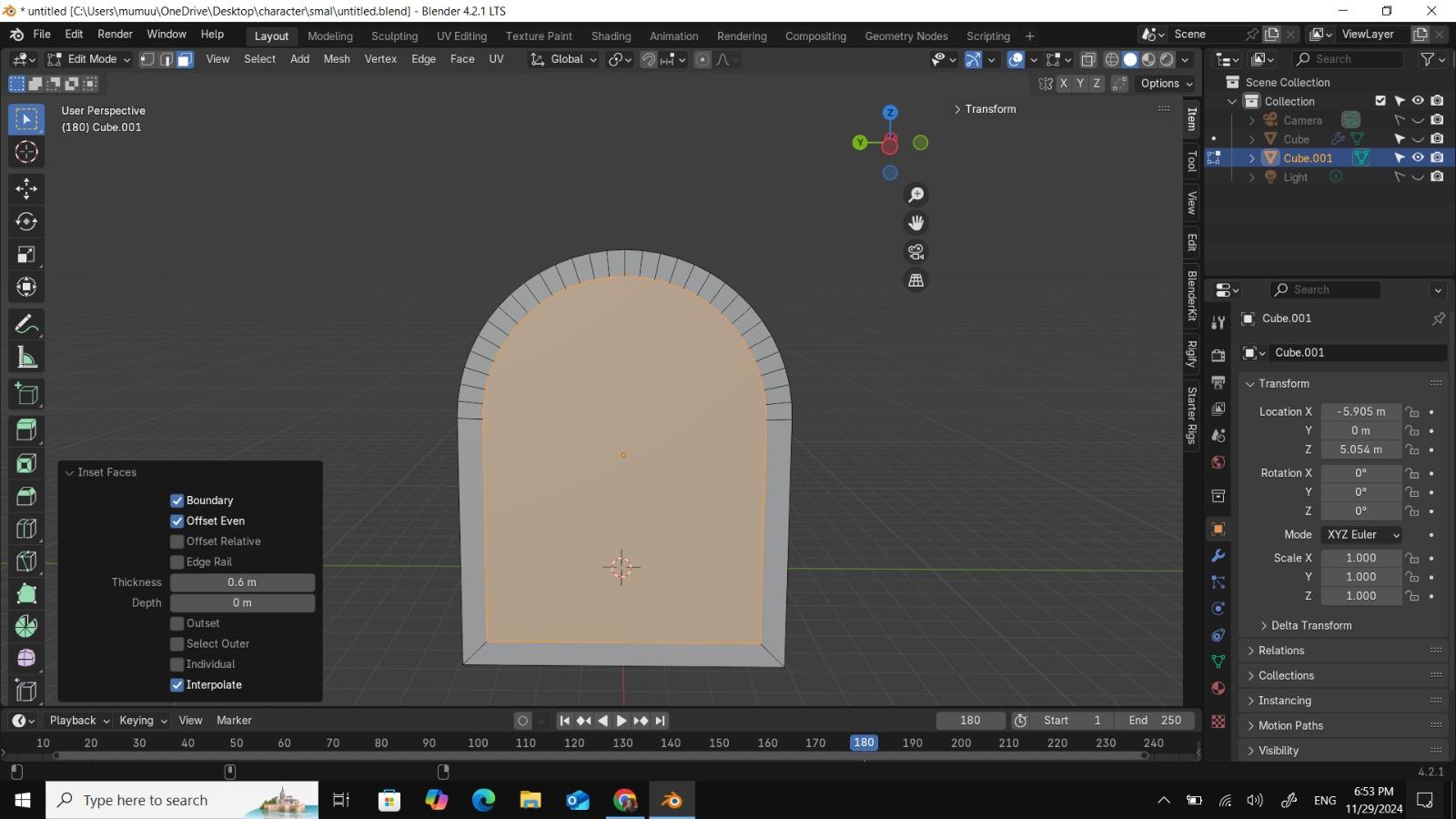This screenshot has width=1456, height=819.
Task: Activate the Move tool
Action: (x=26, y=188)
